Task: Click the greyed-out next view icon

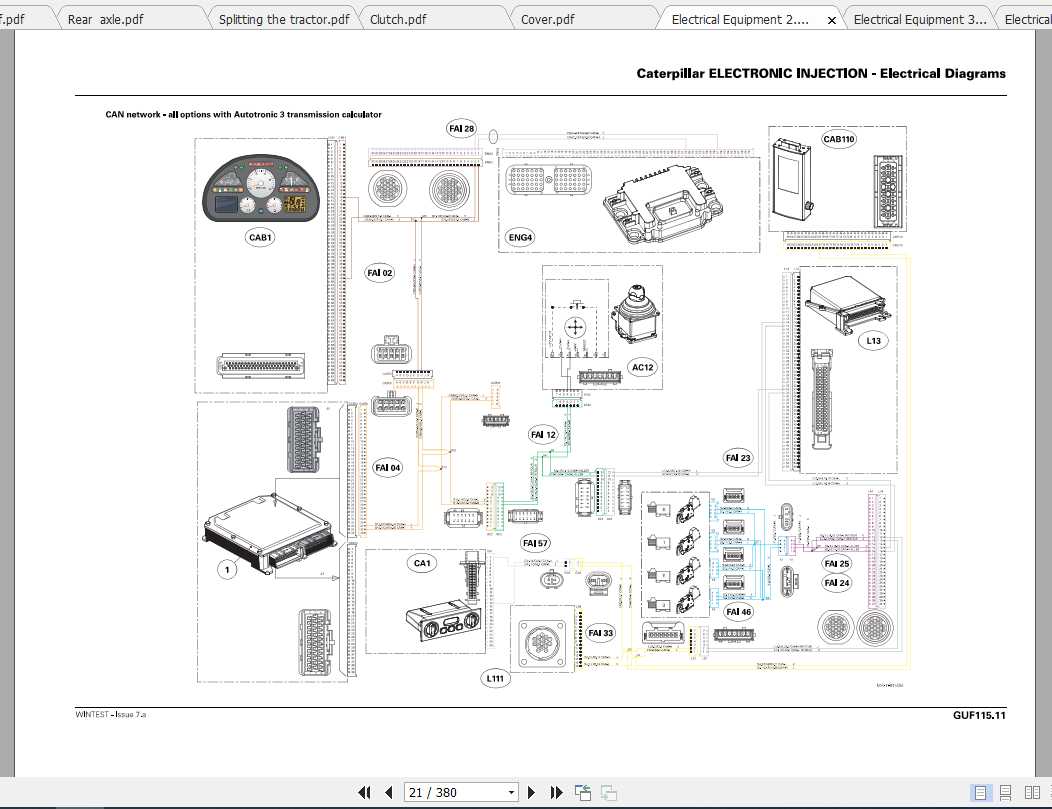Action: tap(609, 792)
